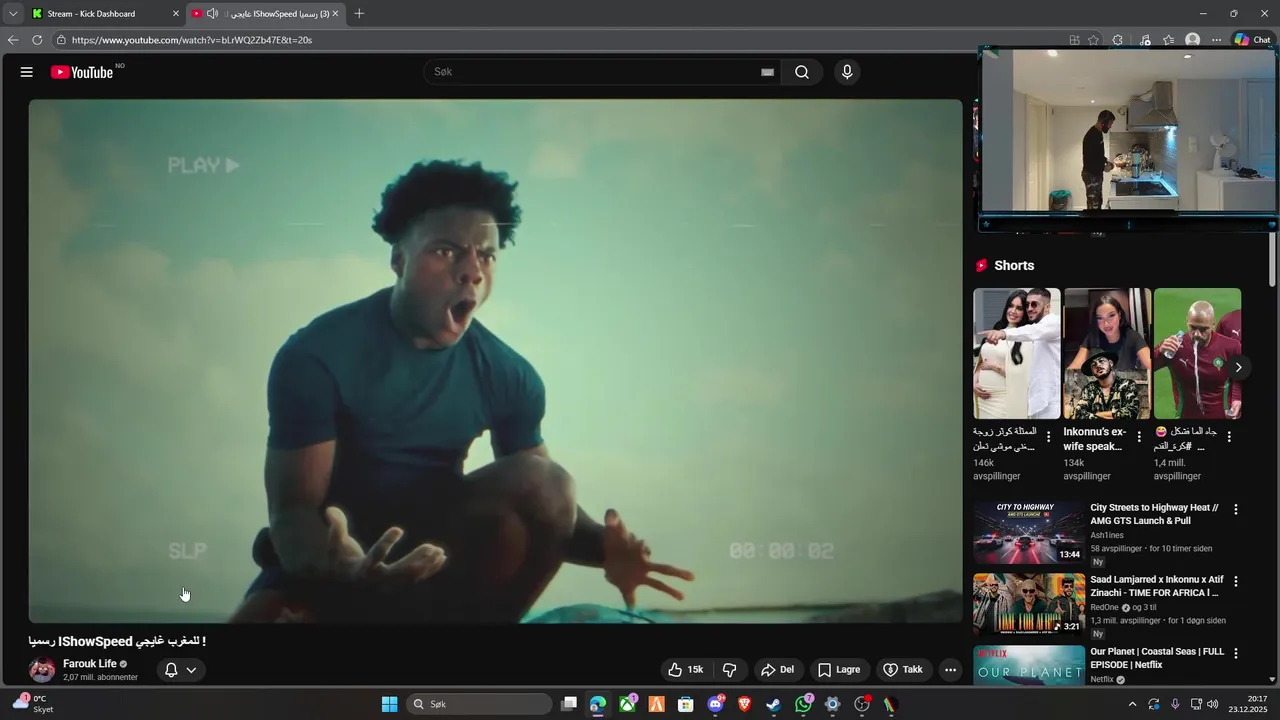
Task: Close the Kick Dashboard tab
Action: (176, 14)
